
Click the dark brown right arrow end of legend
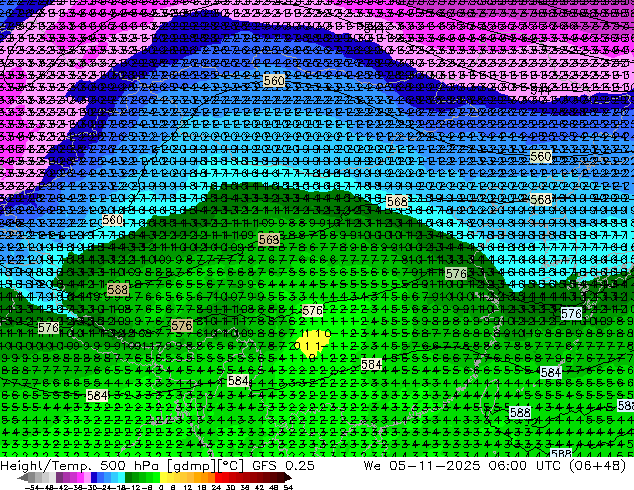[x=288, y=477]
